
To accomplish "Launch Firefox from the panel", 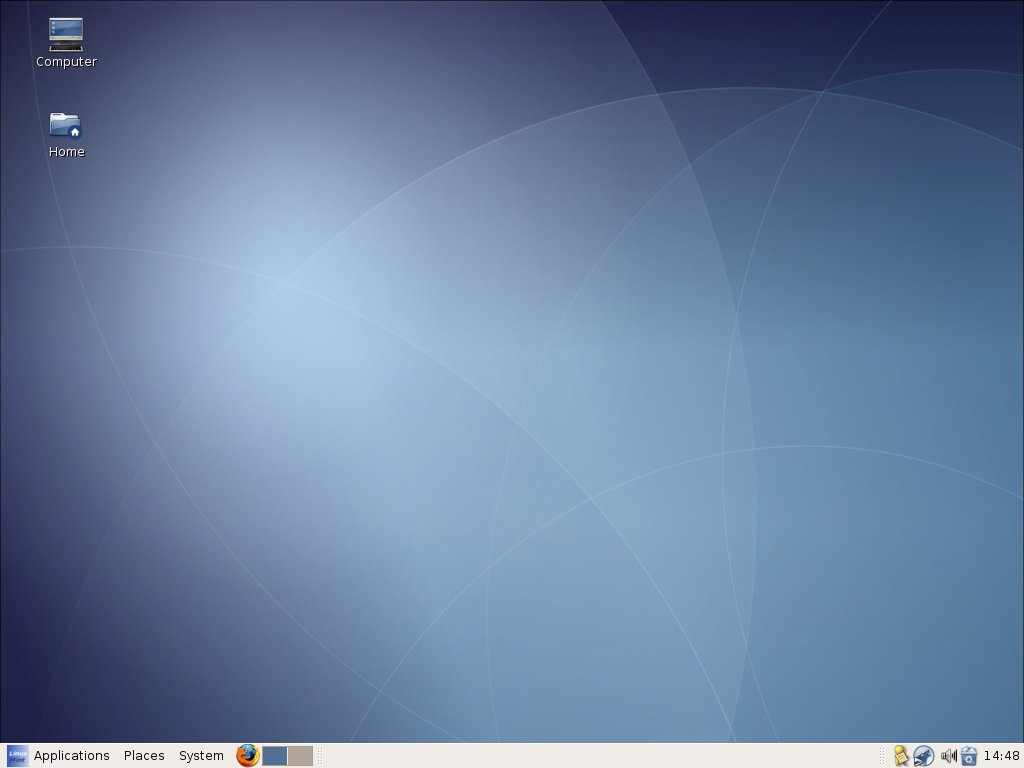I will (x=248, y=756).
